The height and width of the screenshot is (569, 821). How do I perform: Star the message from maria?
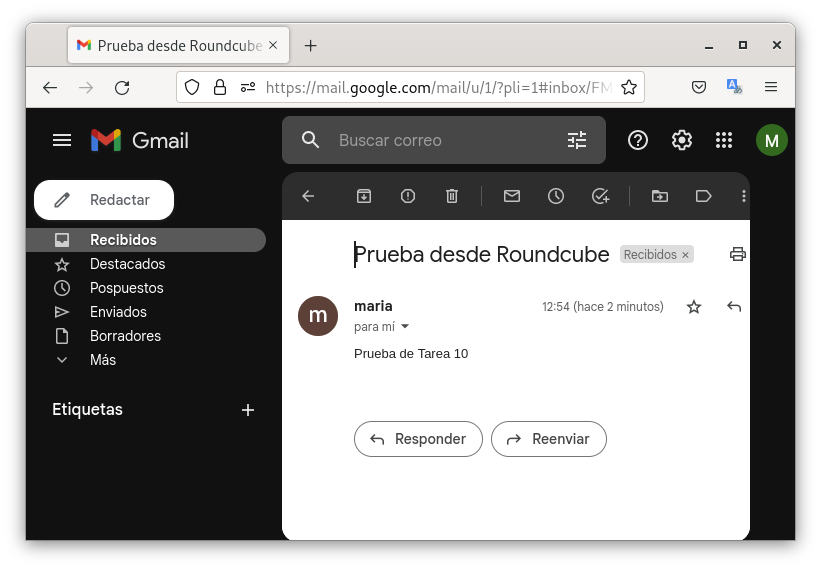pyautogui.click(x=694, y=307)
